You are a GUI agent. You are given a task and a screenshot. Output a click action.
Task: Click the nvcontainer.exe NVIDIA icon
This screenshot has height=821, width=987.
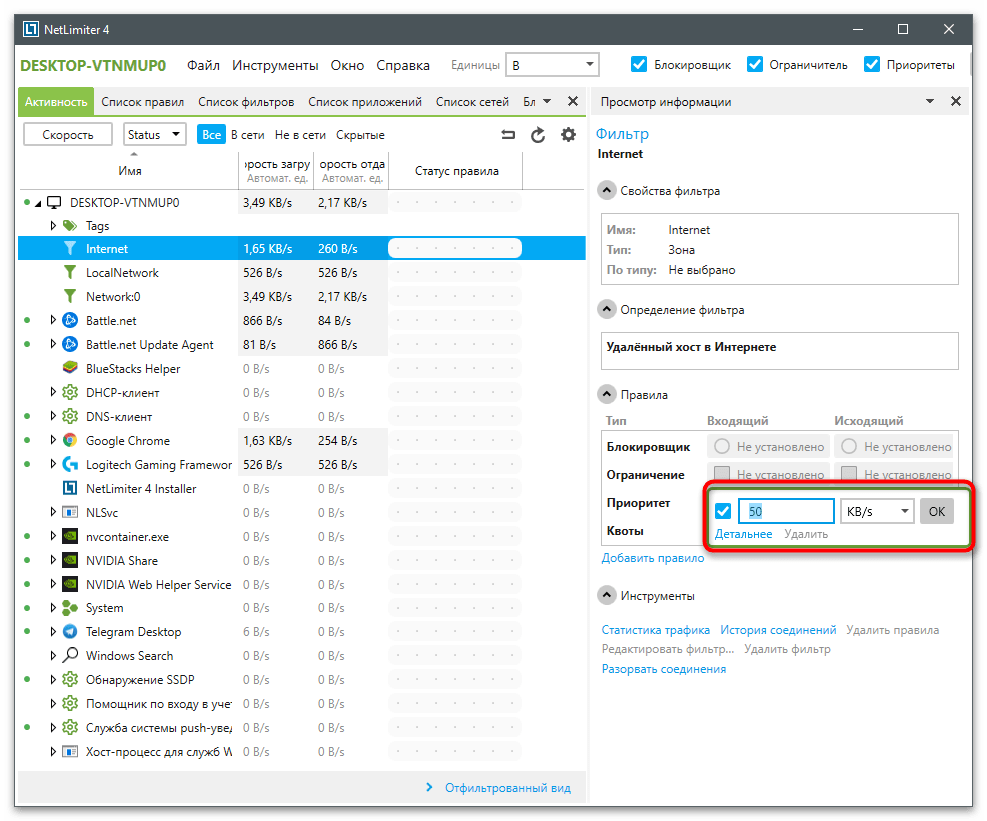[x=70, y=536]
